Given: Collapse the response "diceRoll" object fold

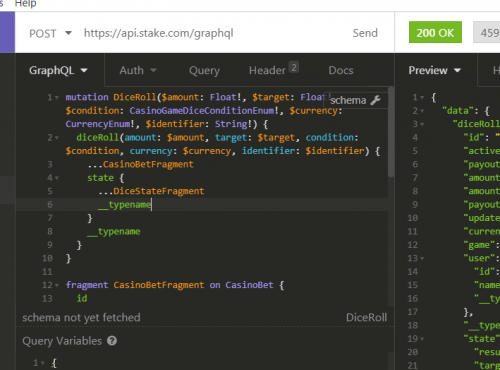Looking at the screenshot, I should [422, 124].
